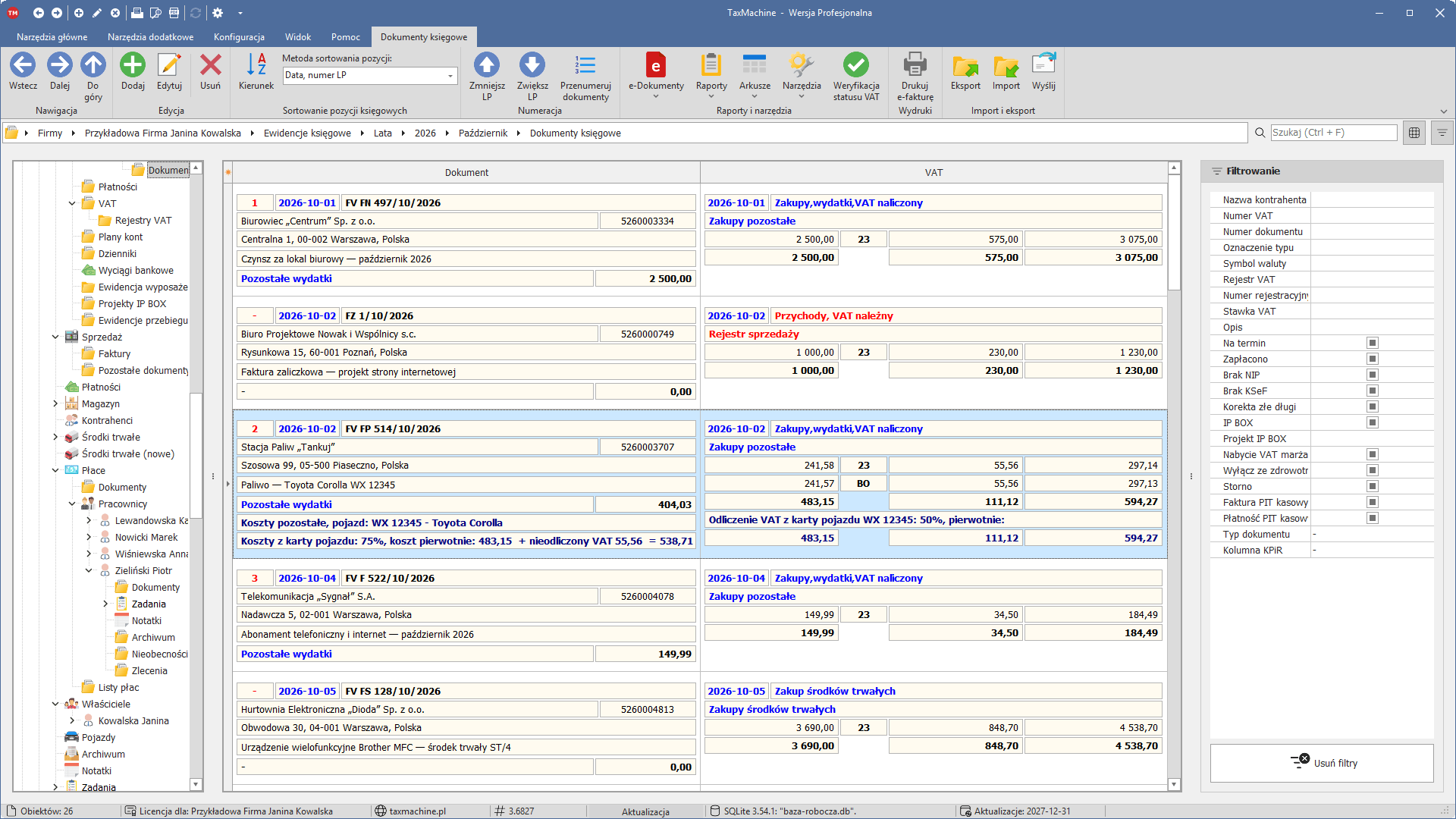Click the Eksport folder icon
Image resolution: width=1456 pixels, height=819 pixels.
point(965,65)
